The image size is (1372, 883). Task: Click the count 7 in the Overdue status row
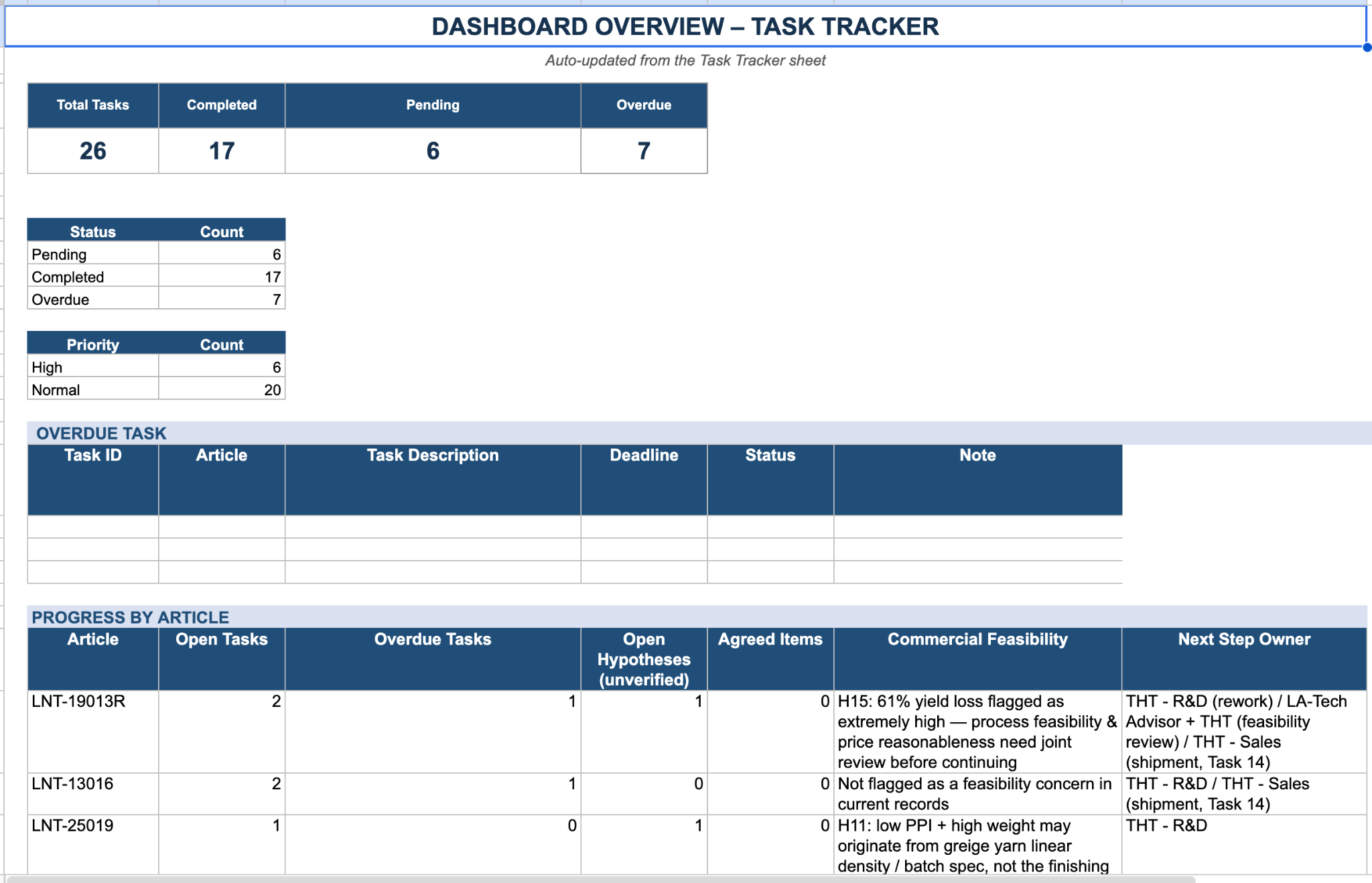(x=222, y=299)
